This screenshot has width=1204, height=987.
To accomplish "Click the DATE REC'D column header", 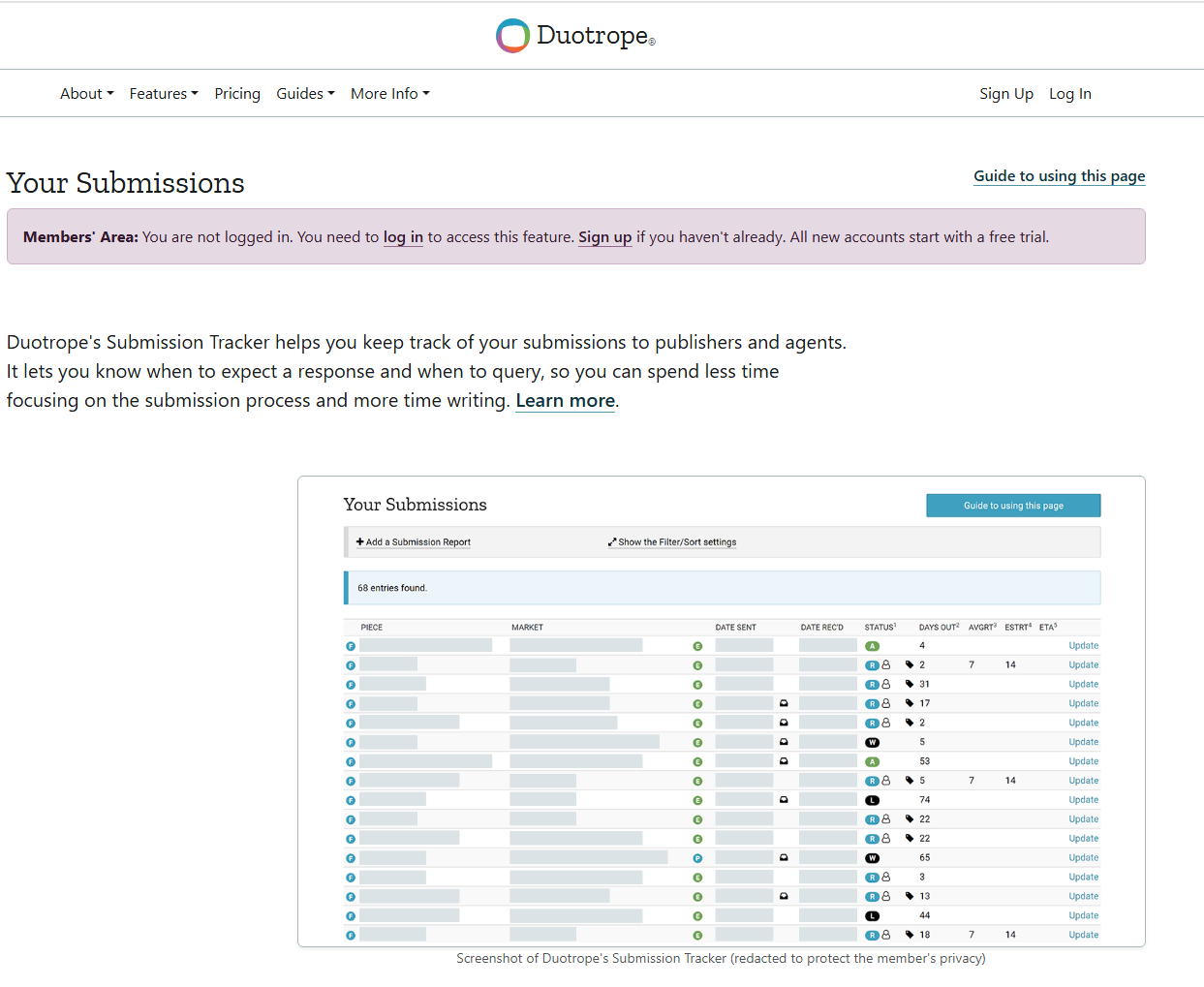I will click(822, 628).
